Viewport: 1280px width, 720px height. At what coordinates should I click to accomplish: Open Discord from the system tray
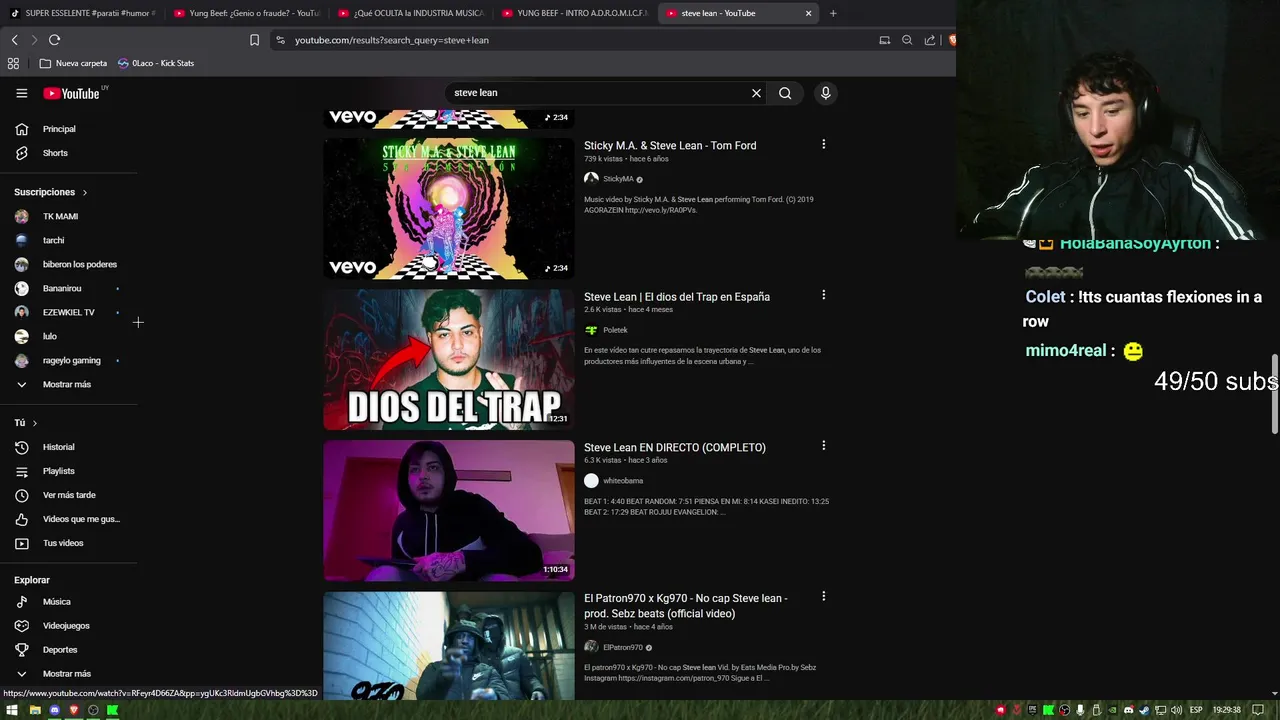1129,710
